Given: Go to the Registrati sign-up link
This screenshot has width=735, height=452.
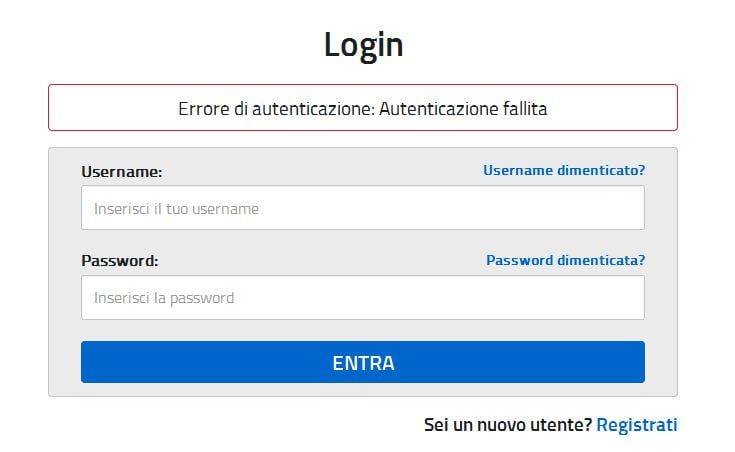Looking at the screenshot, I should (x=636, y=425).
